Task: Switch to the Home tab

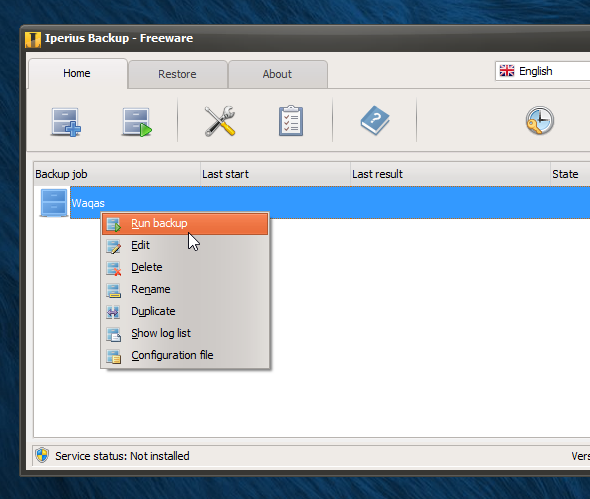Action: pos(78,73)
